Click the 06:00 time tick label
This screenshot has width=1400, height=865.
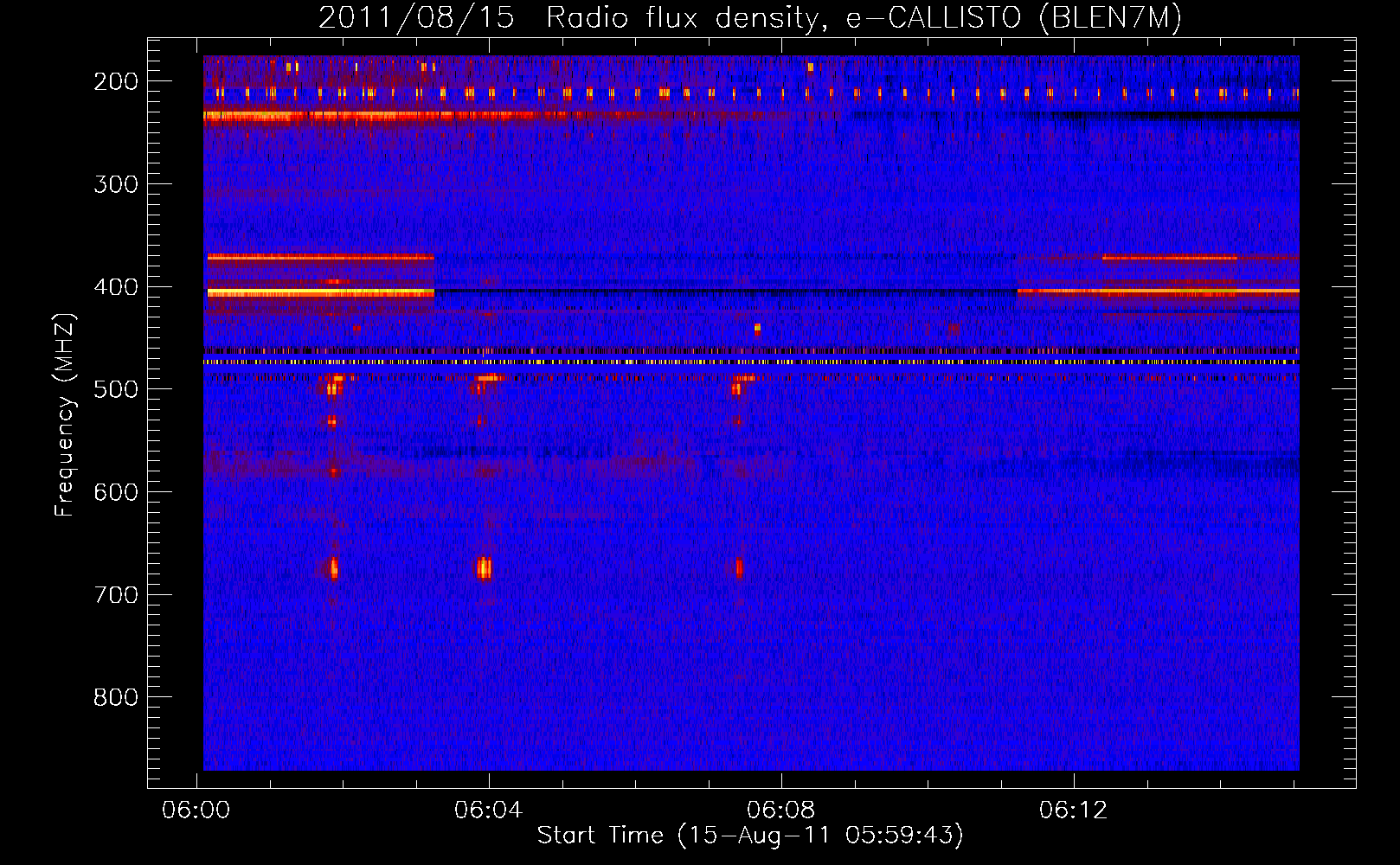point(196,810)
